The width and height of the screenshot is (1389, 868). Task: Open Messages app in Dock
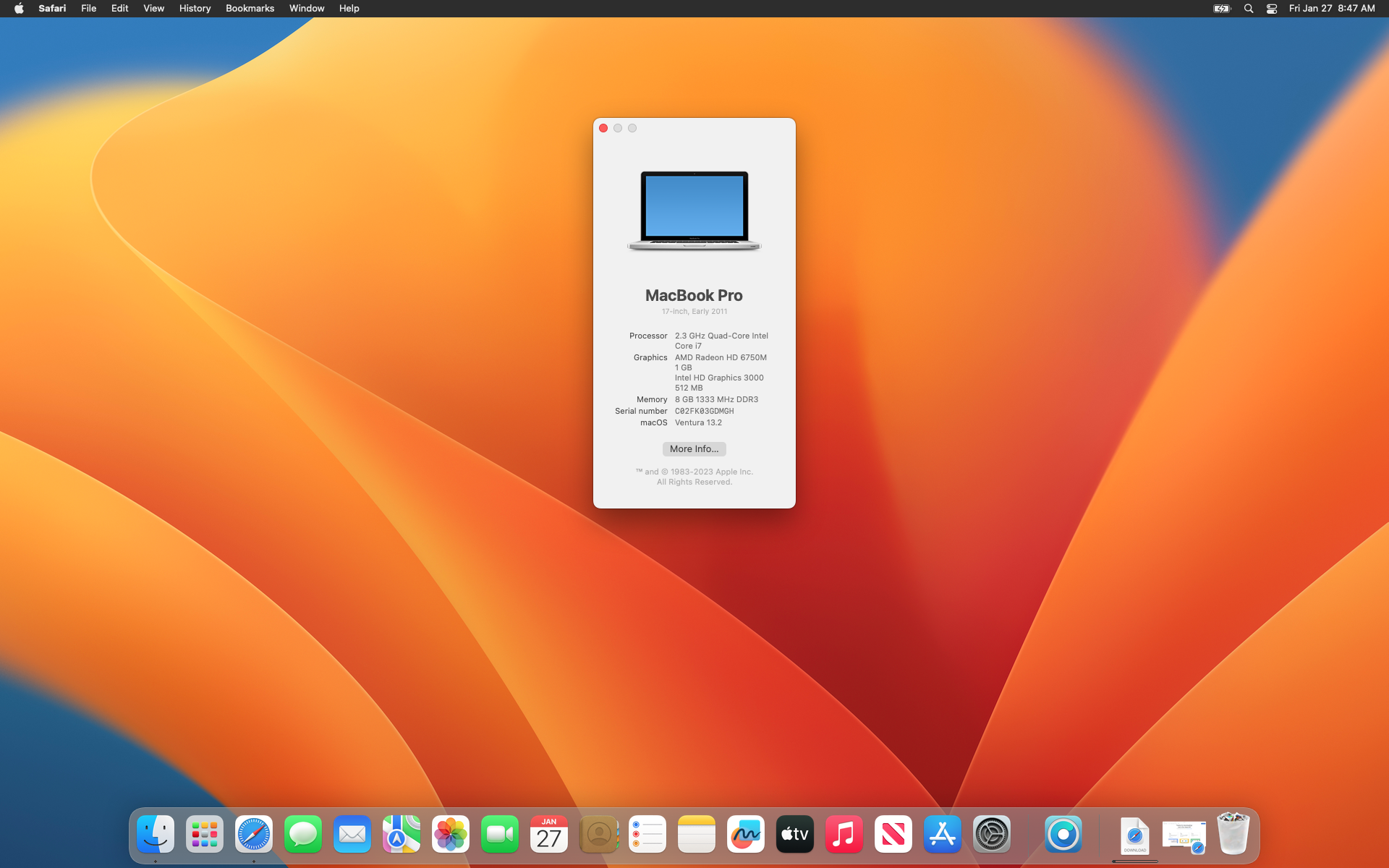tap(303, 835)
